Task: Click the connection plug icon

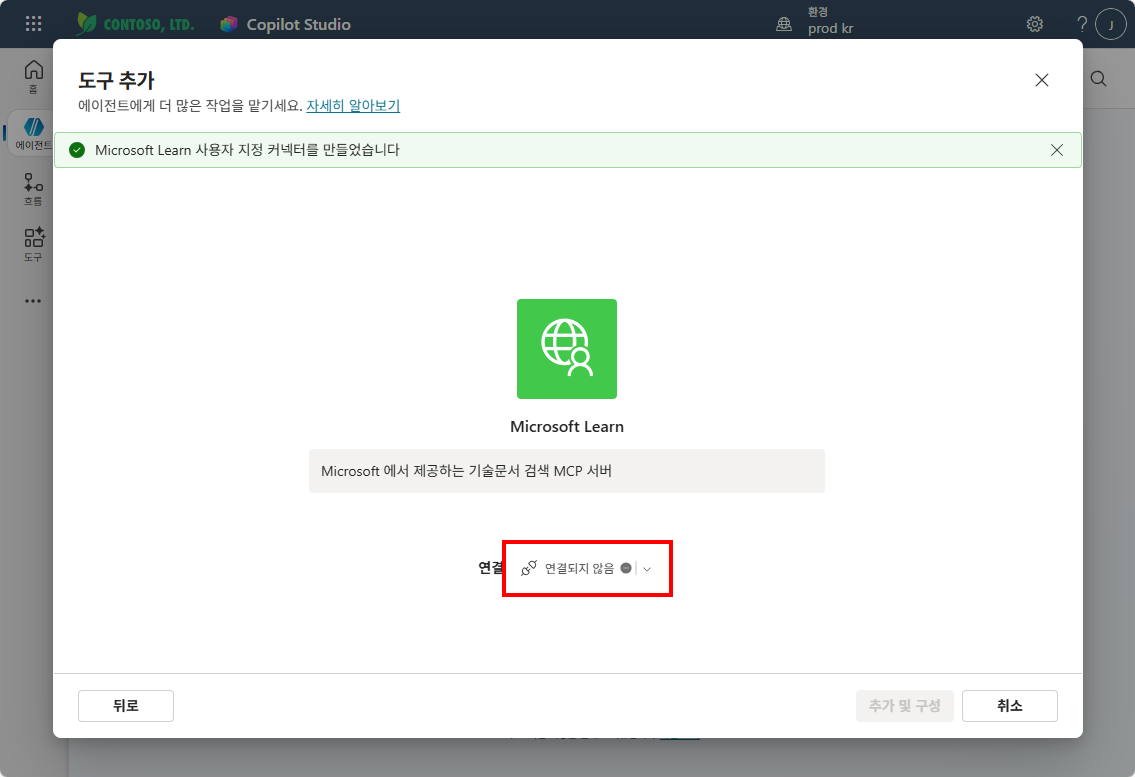Action: pos(528,568)
